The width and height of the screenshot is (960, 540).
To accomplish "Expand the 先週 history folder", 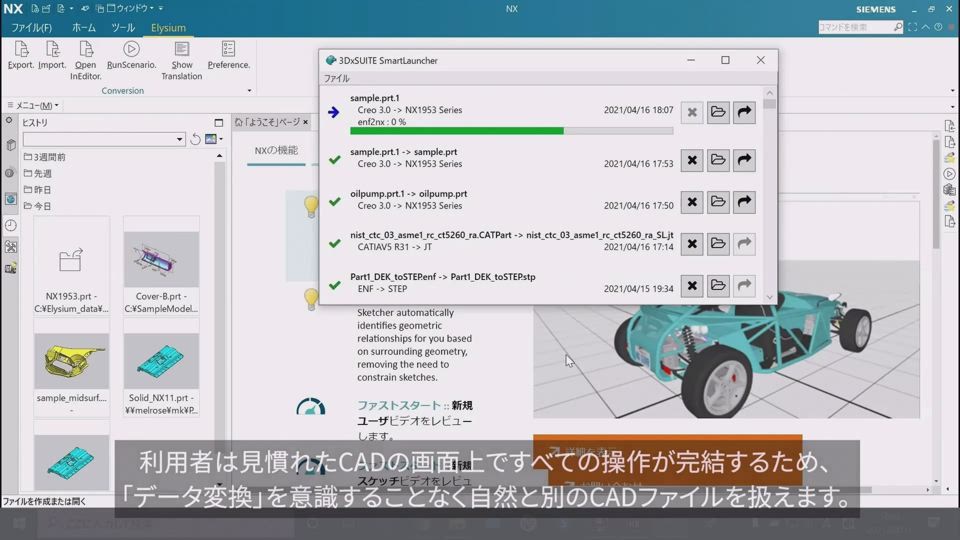I will pos(37,174).
